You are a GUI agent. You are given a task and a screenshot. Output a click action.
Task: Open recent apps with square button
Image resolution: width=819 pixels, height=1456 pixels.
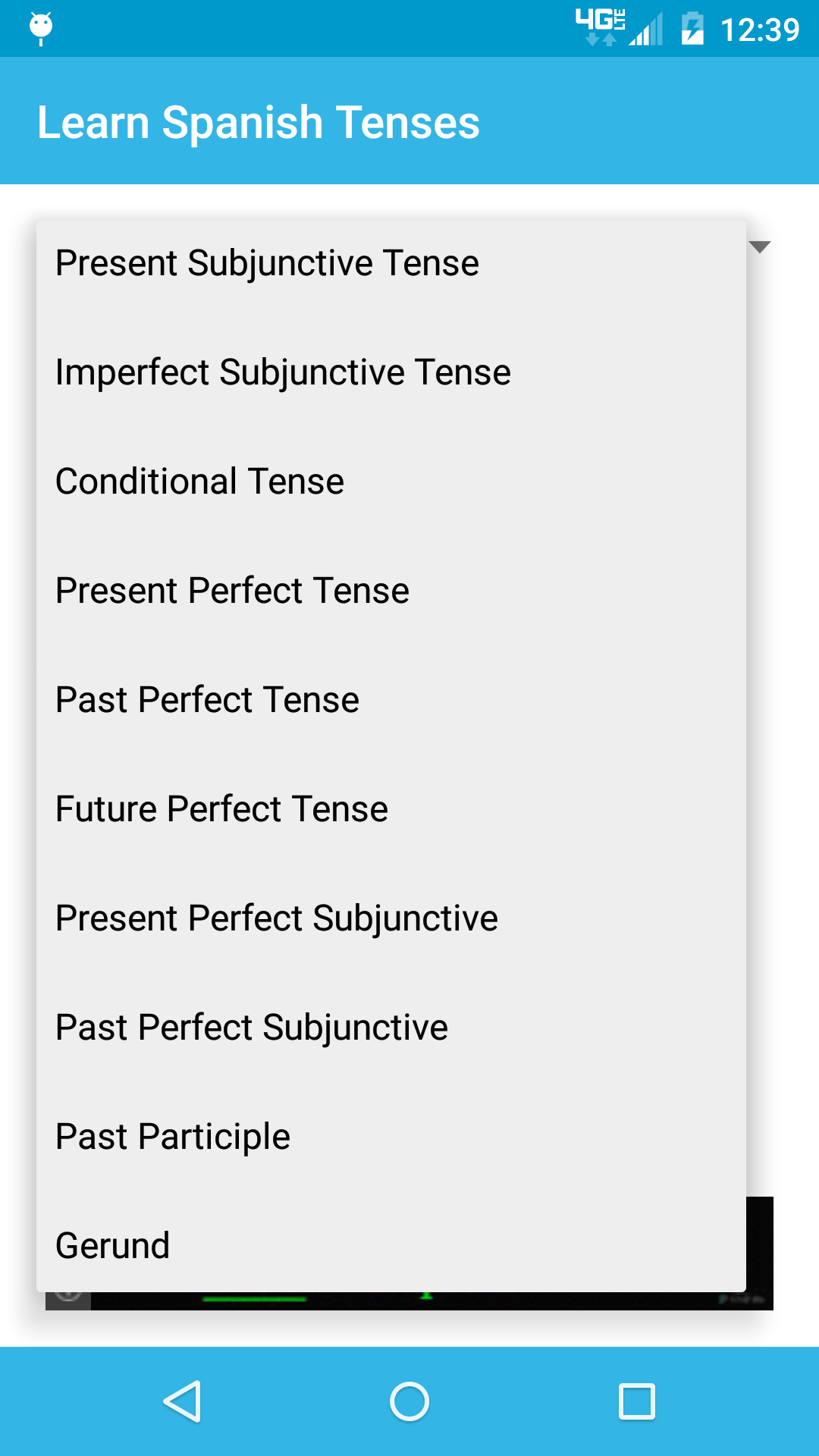pos(637,1401)
